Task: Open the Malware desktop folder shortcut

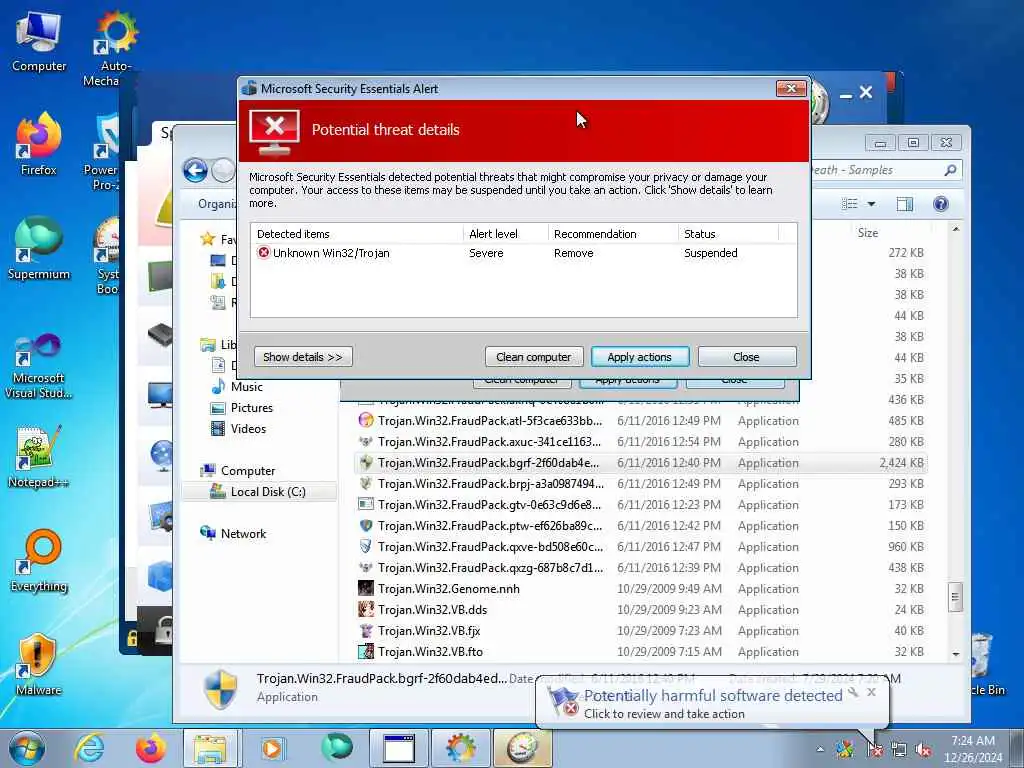Action: pos(39,664)
